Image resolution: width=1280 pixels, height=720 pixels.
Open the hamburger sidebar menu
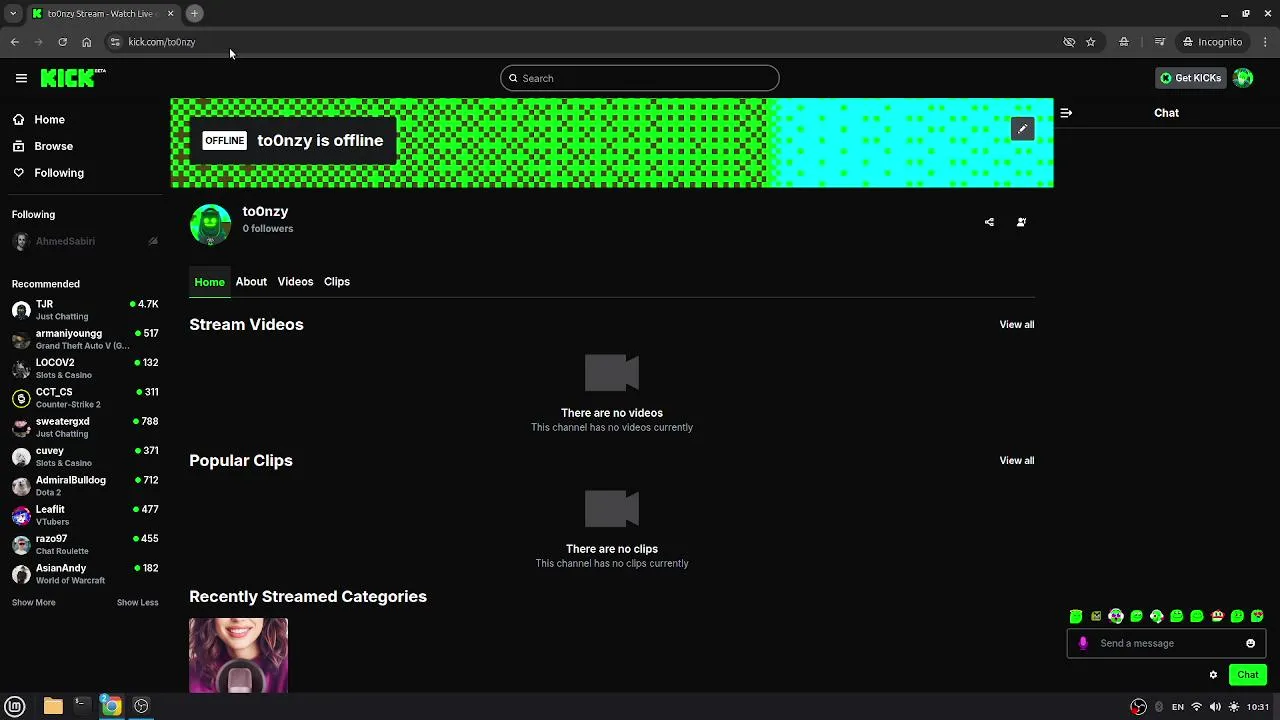pyautogui.click(x=21, y=78)
